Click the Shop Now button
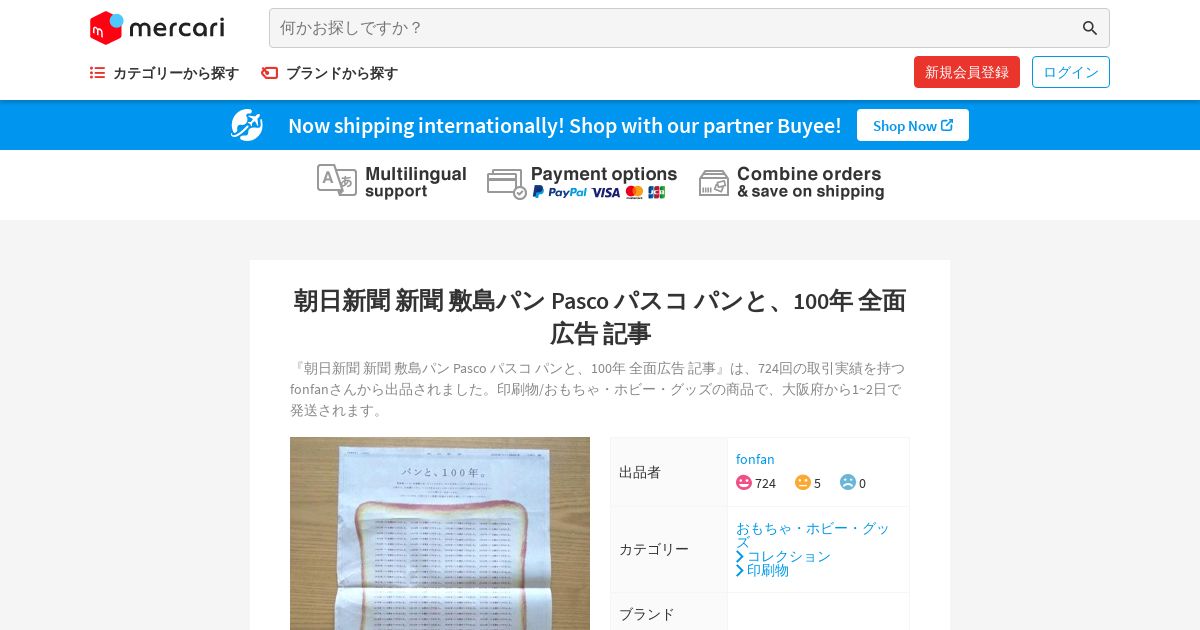The height and width of the screenshot is (630, 1200). (913, 125)
